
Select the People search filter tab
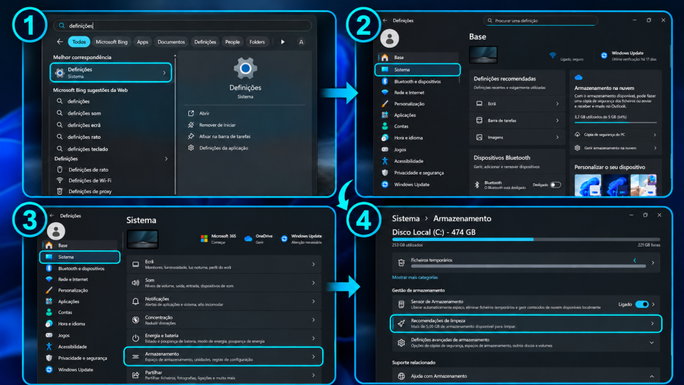click(x=232, y=42)
